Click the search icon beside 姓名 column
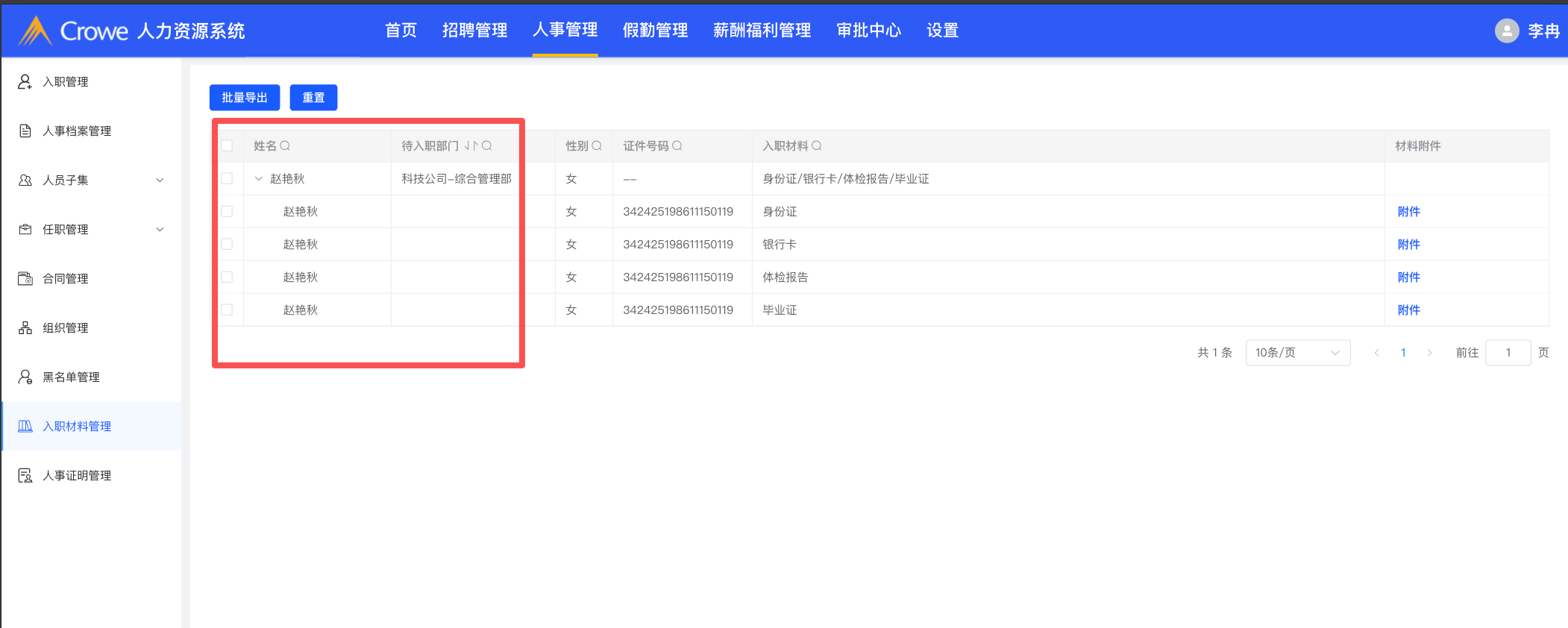This screenshot has height=628, width=1568. click(285, 146)
